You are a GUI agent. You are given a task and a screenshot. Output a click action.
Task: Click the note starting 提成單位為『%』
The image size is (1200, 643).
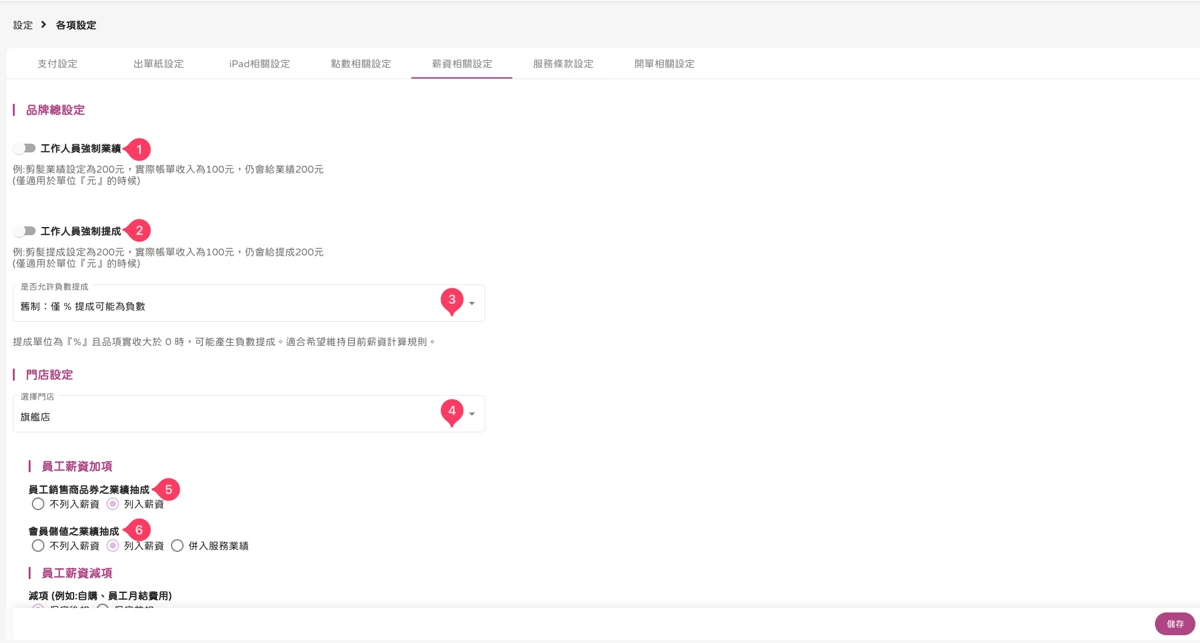coord(225,342)
